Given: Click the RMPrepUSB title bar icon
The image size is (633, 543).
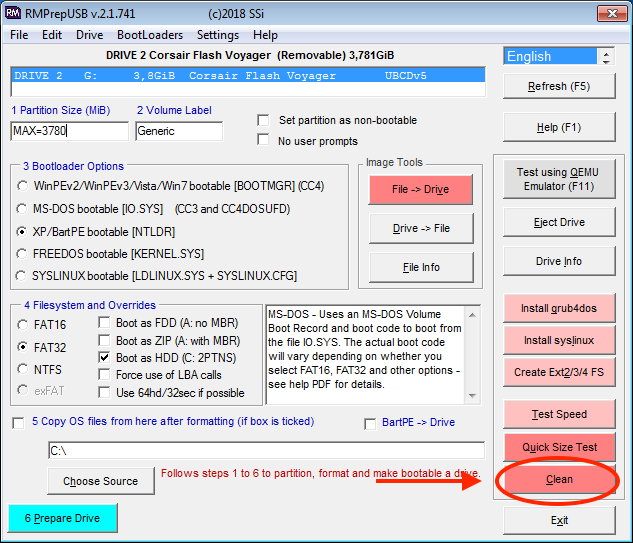Looking at the screenshot, I should [x=12, y=12].
